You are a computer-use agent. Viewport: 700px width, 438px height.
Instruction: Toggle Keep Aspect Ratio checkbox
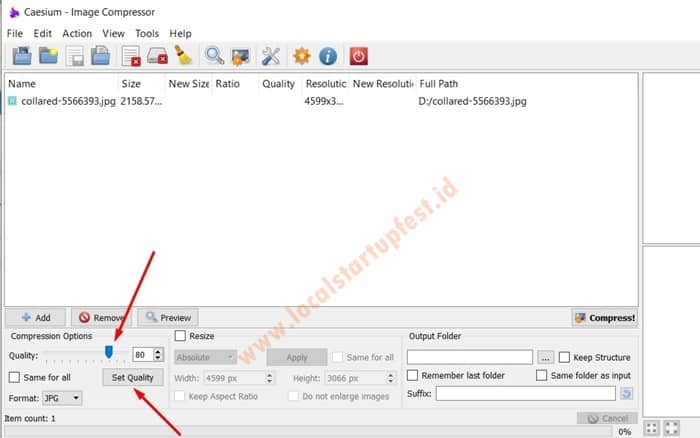[179, 396]
